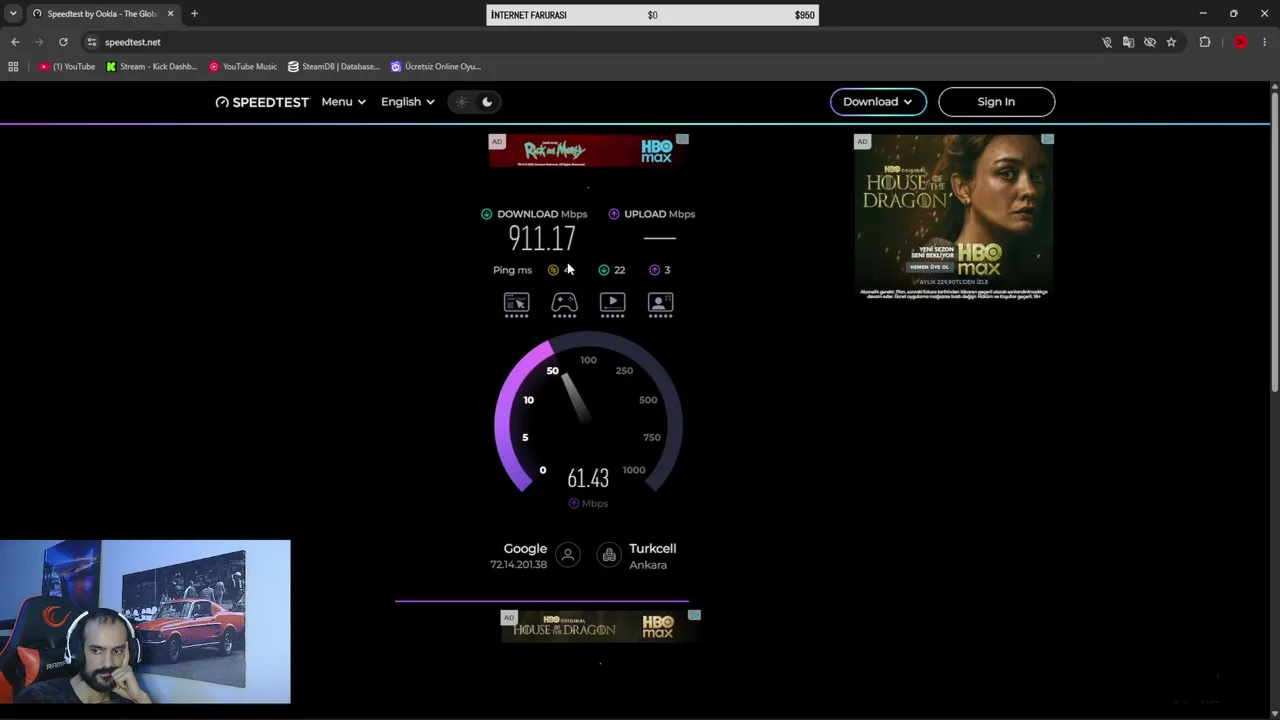Expand the Speedtest Menu dropdown
1280x720 pixels.
click(x=343, y=102)
